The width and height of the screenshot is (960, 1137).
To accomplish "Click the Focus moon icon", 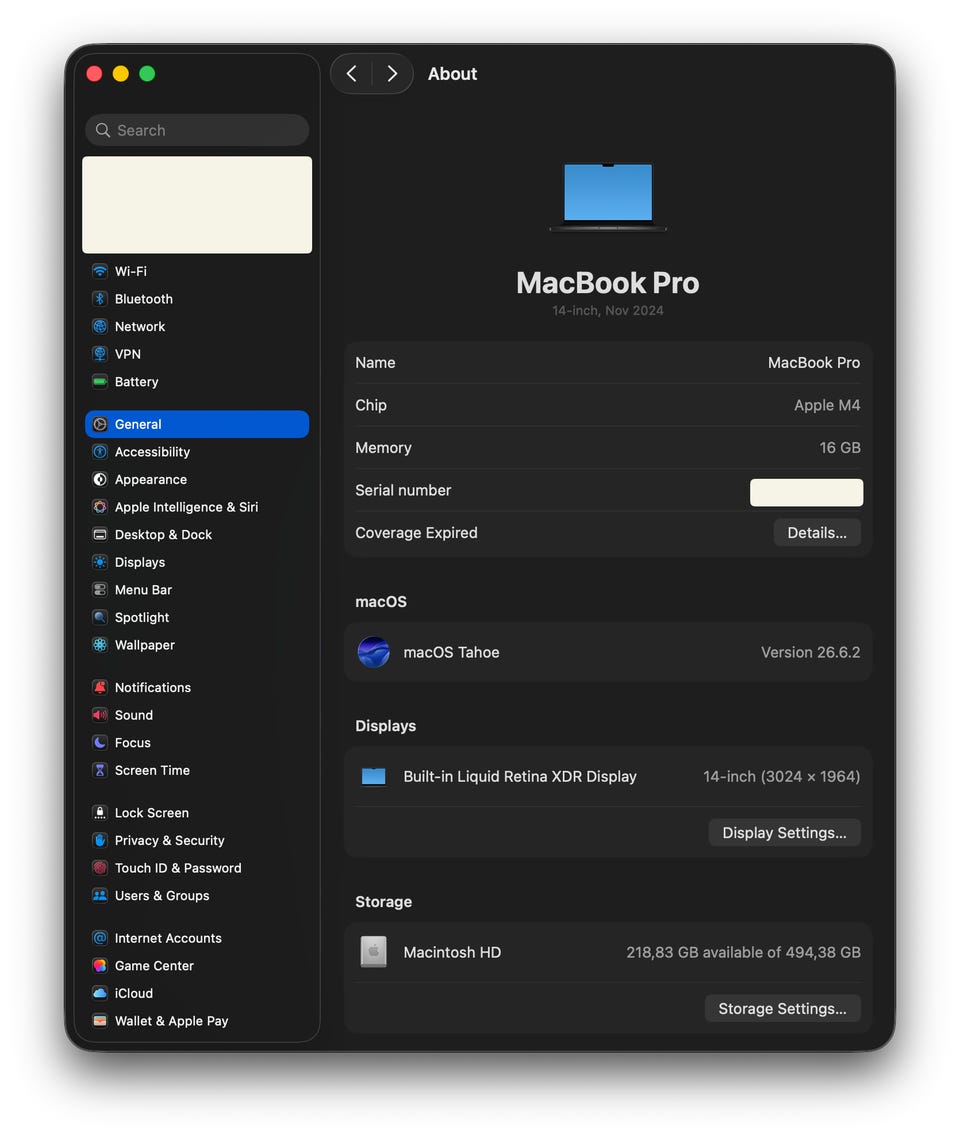I will [x=100, y=743].
